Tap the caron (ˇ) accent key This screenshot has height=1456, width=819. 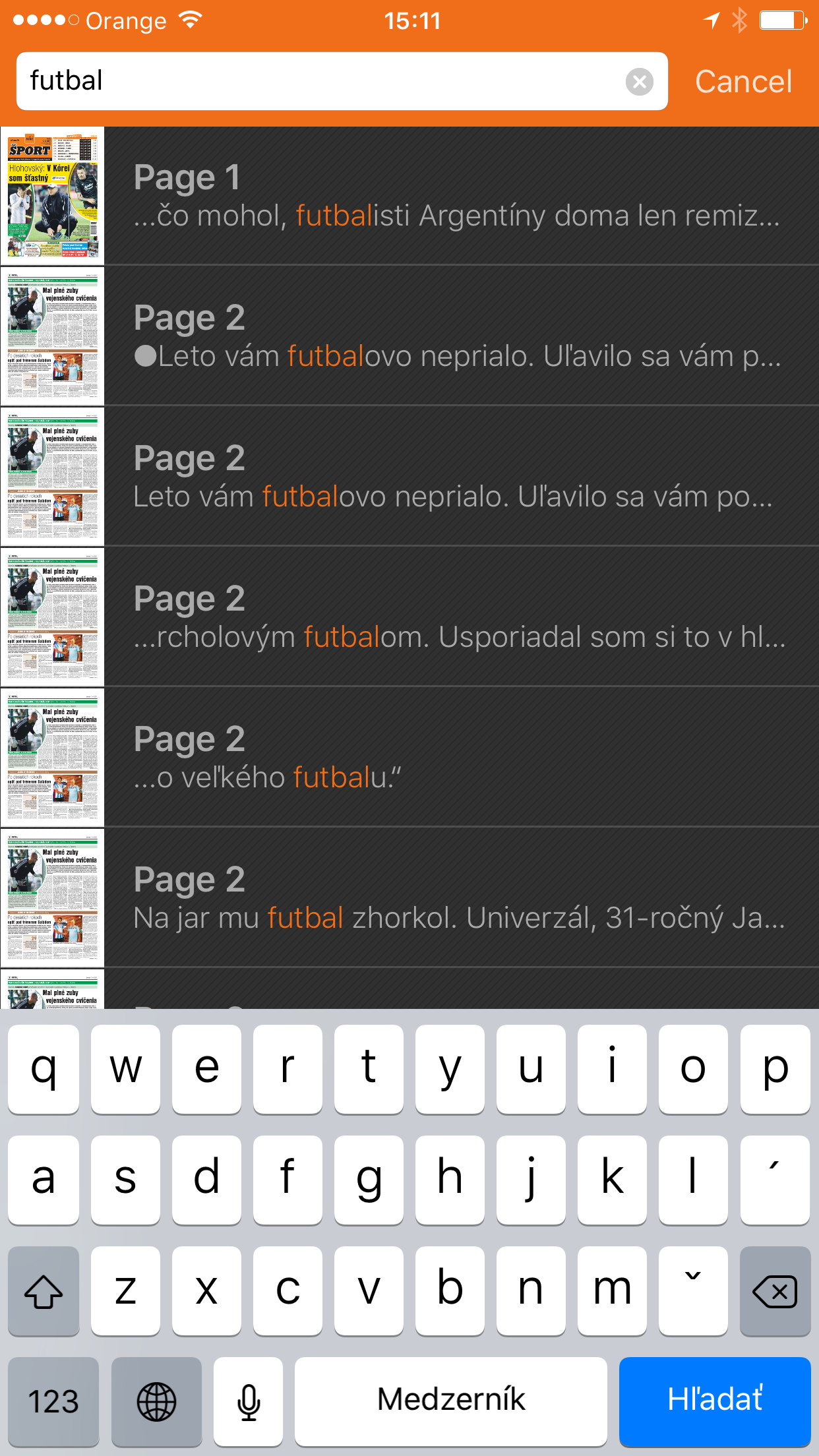point(693,1290)
